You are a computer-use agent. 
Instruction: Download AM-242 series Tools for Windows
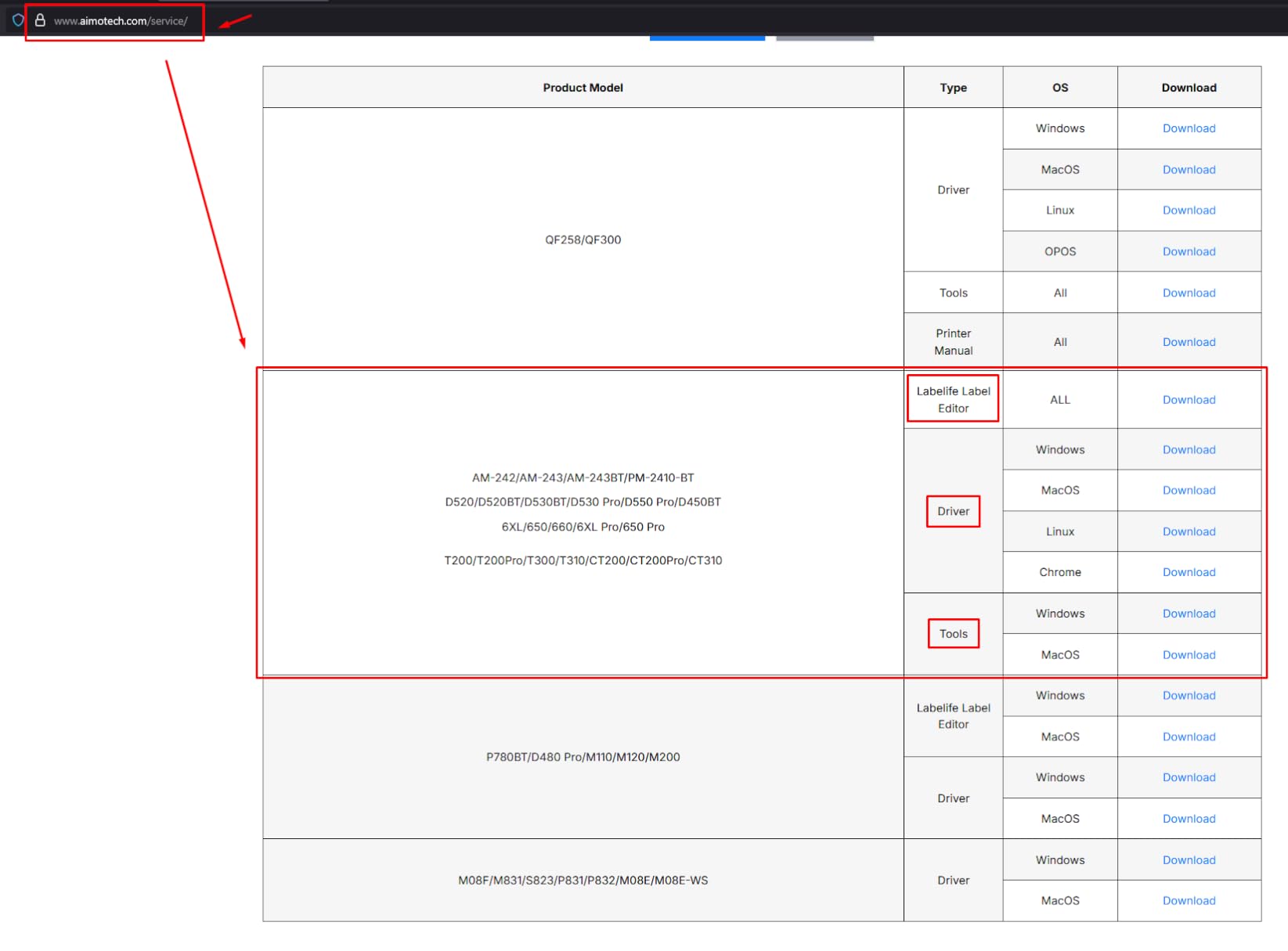click(x=1188, y=614)
